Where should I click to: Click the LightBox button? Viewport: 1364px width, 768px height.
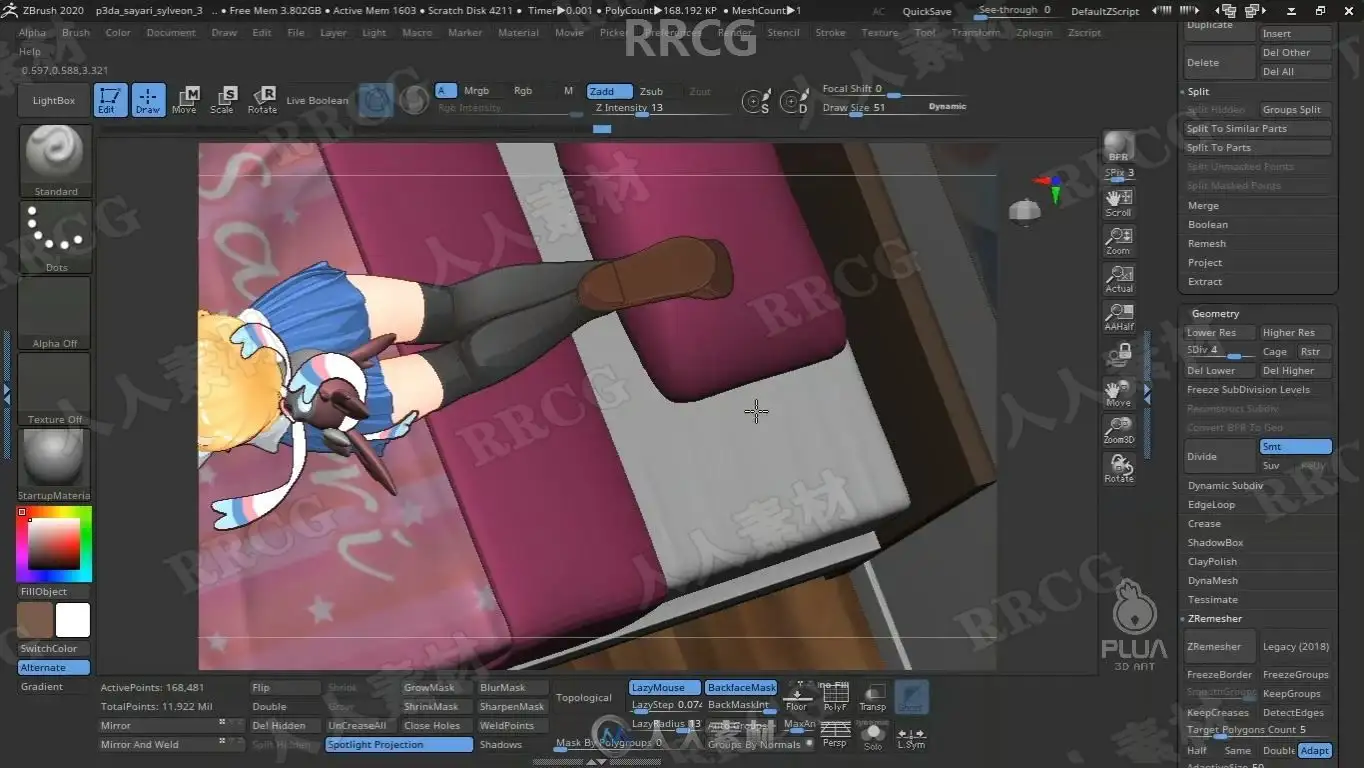click(54, 100)
